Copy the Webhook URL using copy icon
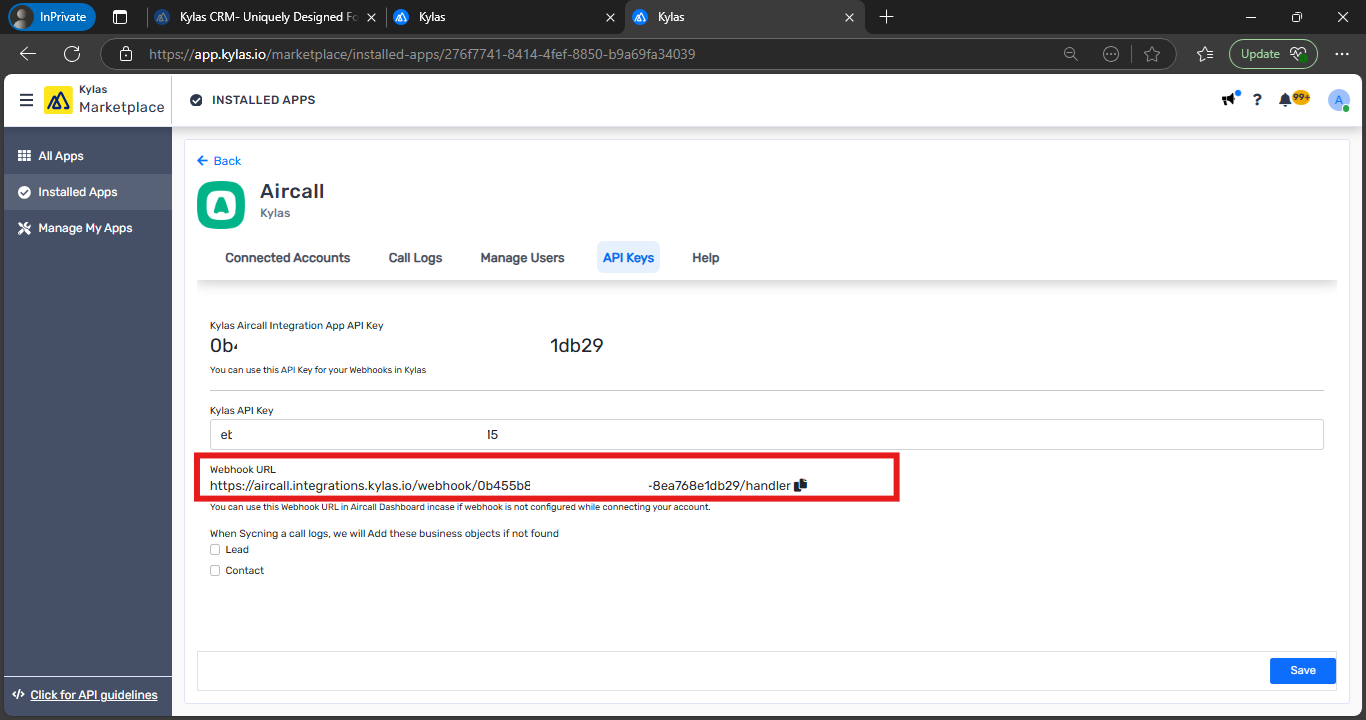The width and height of the screenshot is (1366, 720). click(x=800, y=485)
